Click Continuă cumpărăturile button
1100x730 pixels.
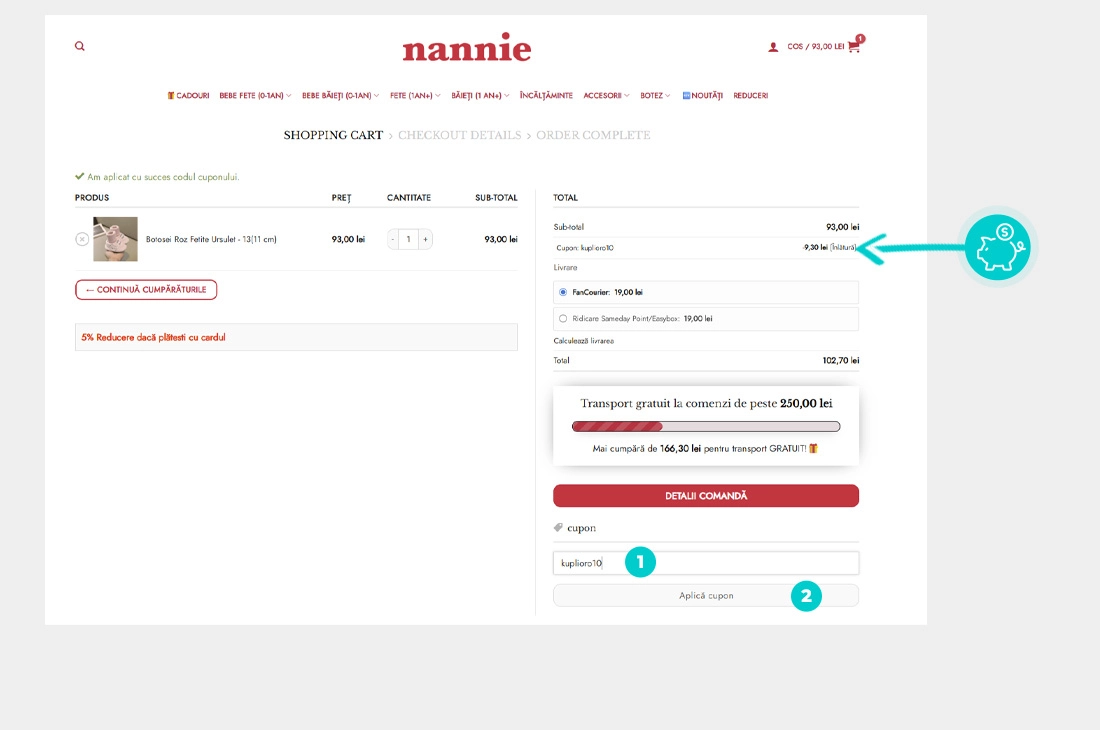[146, 290]
